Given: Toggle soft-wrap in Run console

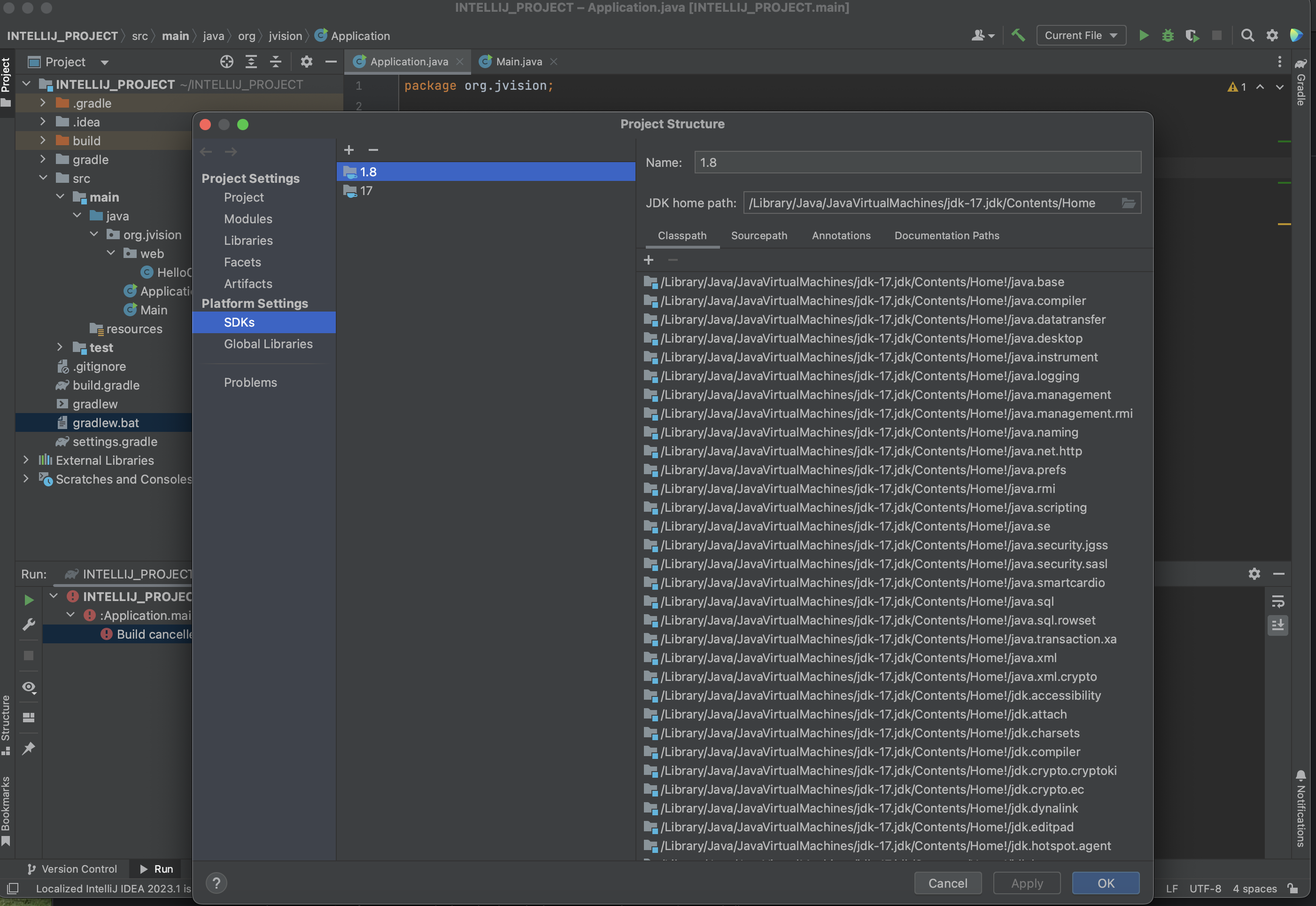Looking at the screenshot, I should [1277, 601].
